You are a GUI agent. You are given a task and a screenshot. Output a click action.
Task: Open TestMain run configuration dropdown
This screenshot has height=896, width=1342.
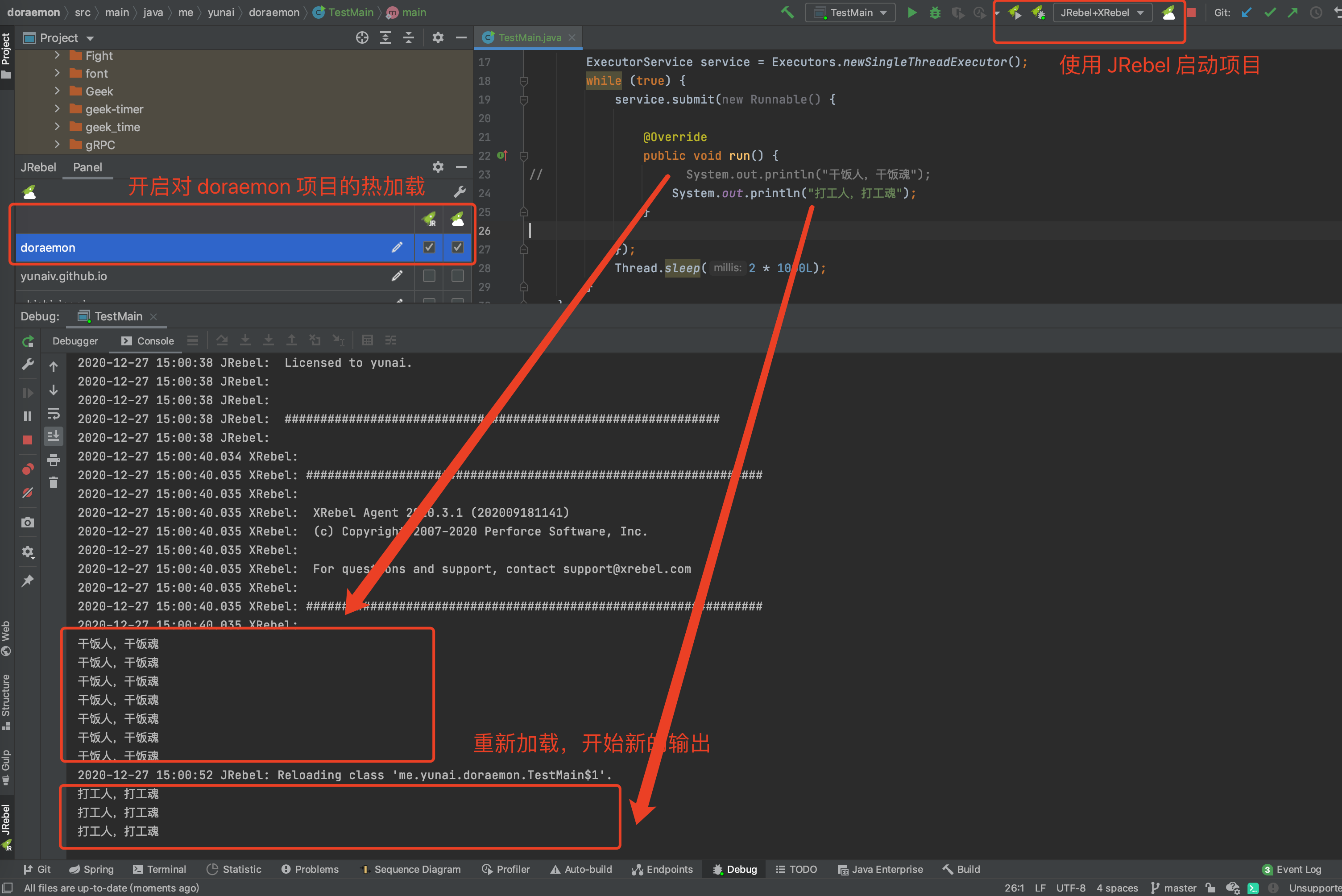[x=850, y=12]
